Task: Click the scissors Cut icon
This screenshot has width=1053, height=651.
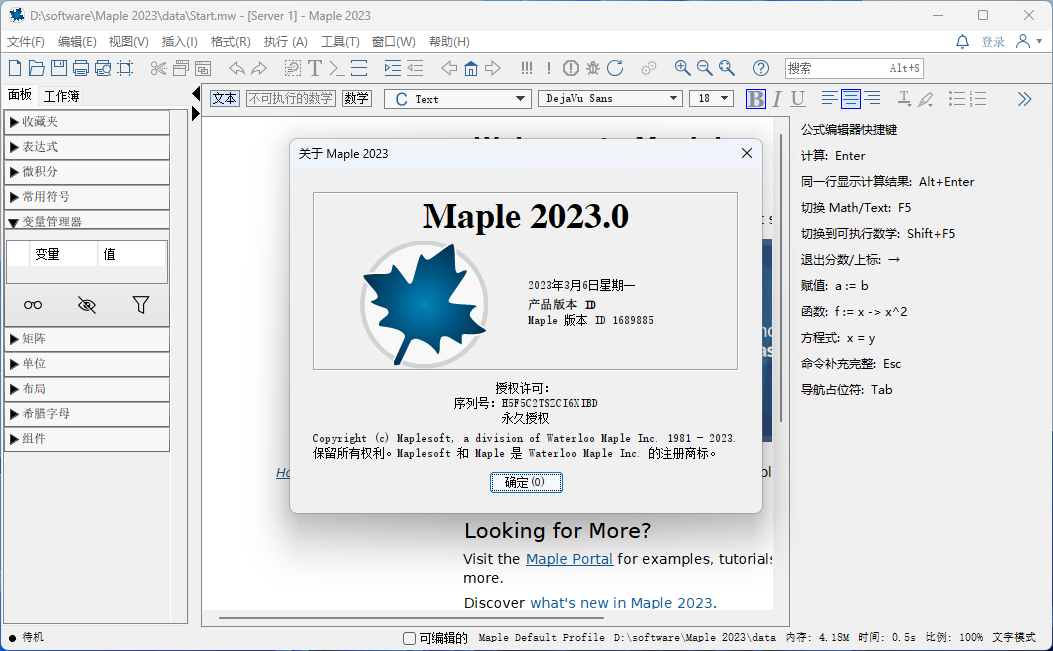Action: click(158, 68)
